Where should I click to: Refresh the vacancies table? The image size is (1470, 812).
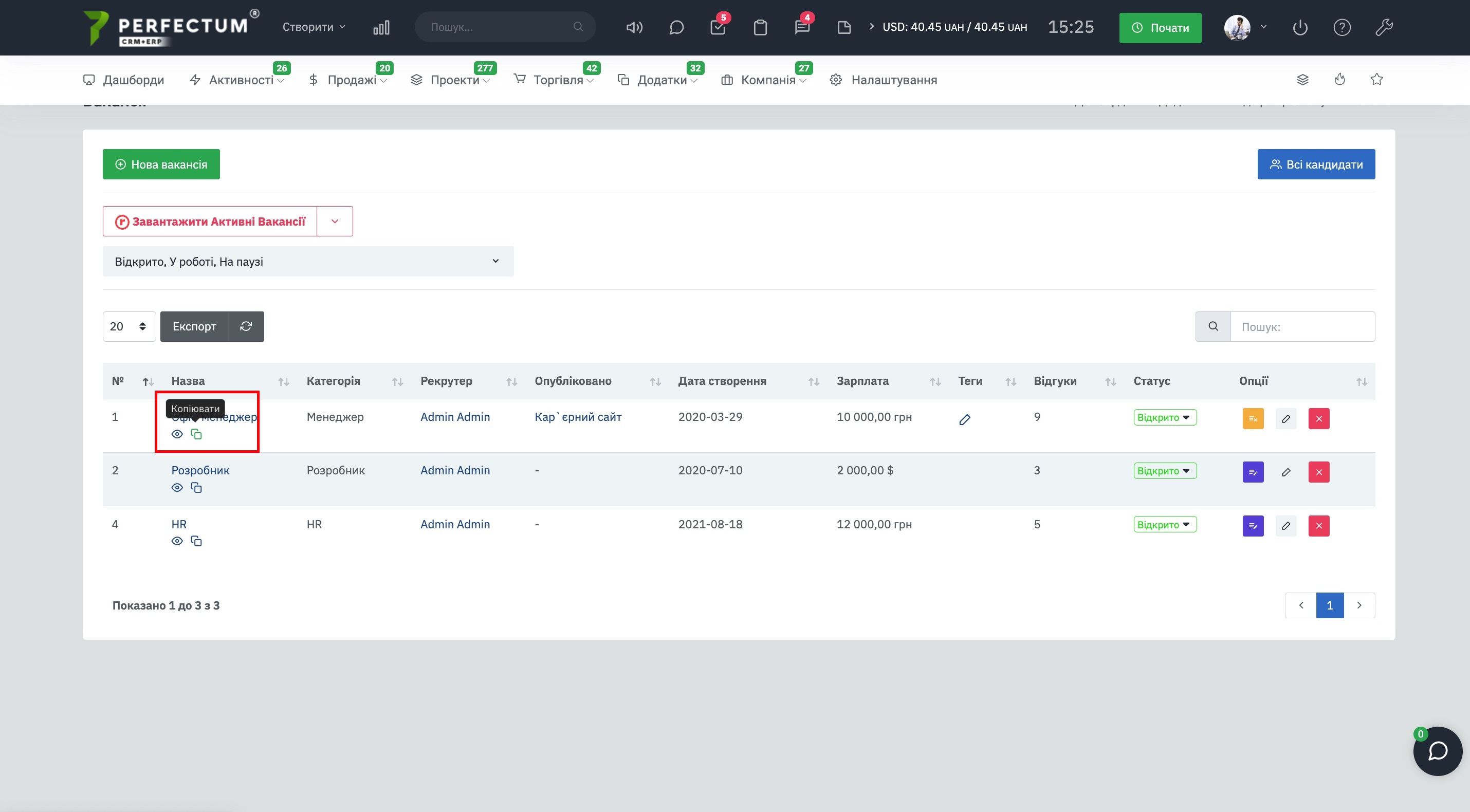246,326
